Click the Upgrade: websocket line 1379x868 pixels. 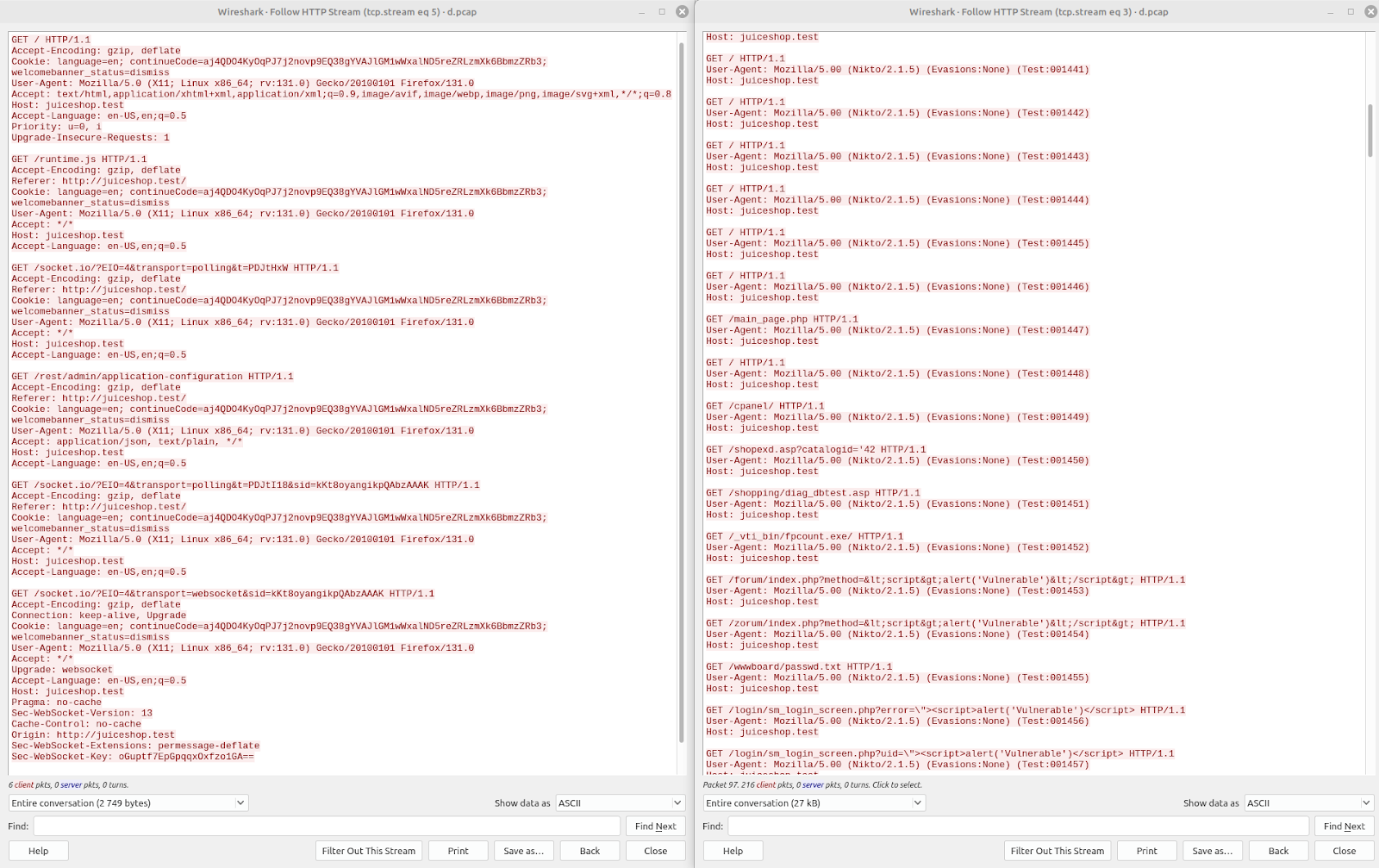coord(62,670)
